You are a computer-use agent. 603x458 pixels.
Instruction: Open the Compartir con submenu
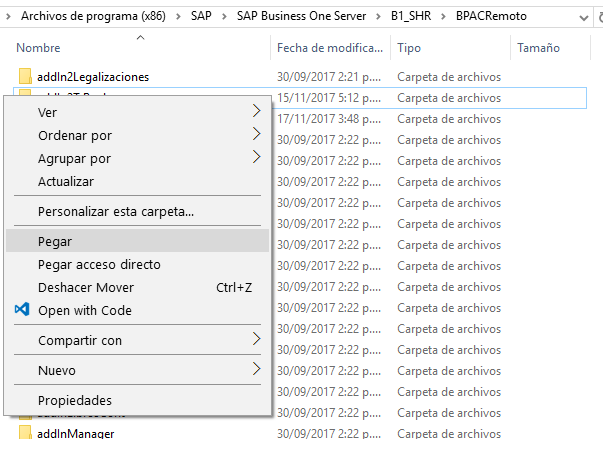[80, 340]
